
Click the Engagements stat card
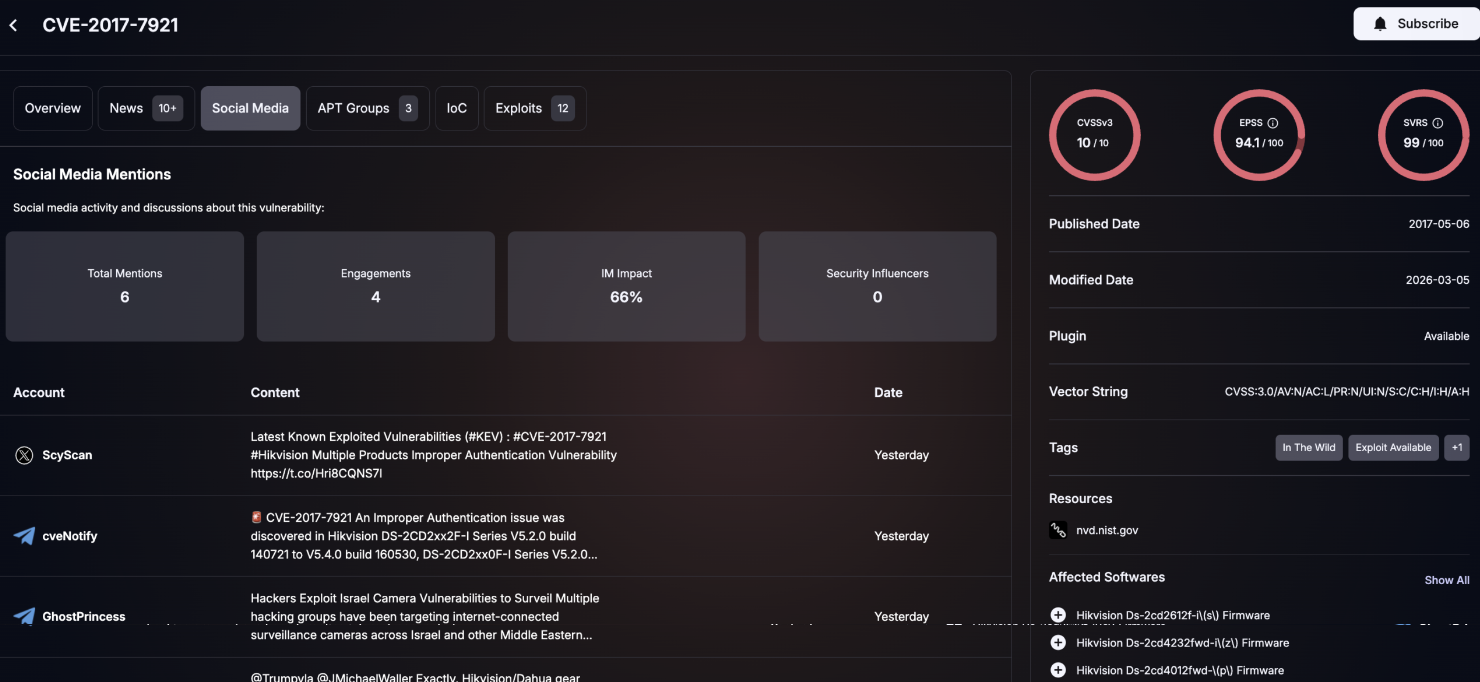coord(376,287)
